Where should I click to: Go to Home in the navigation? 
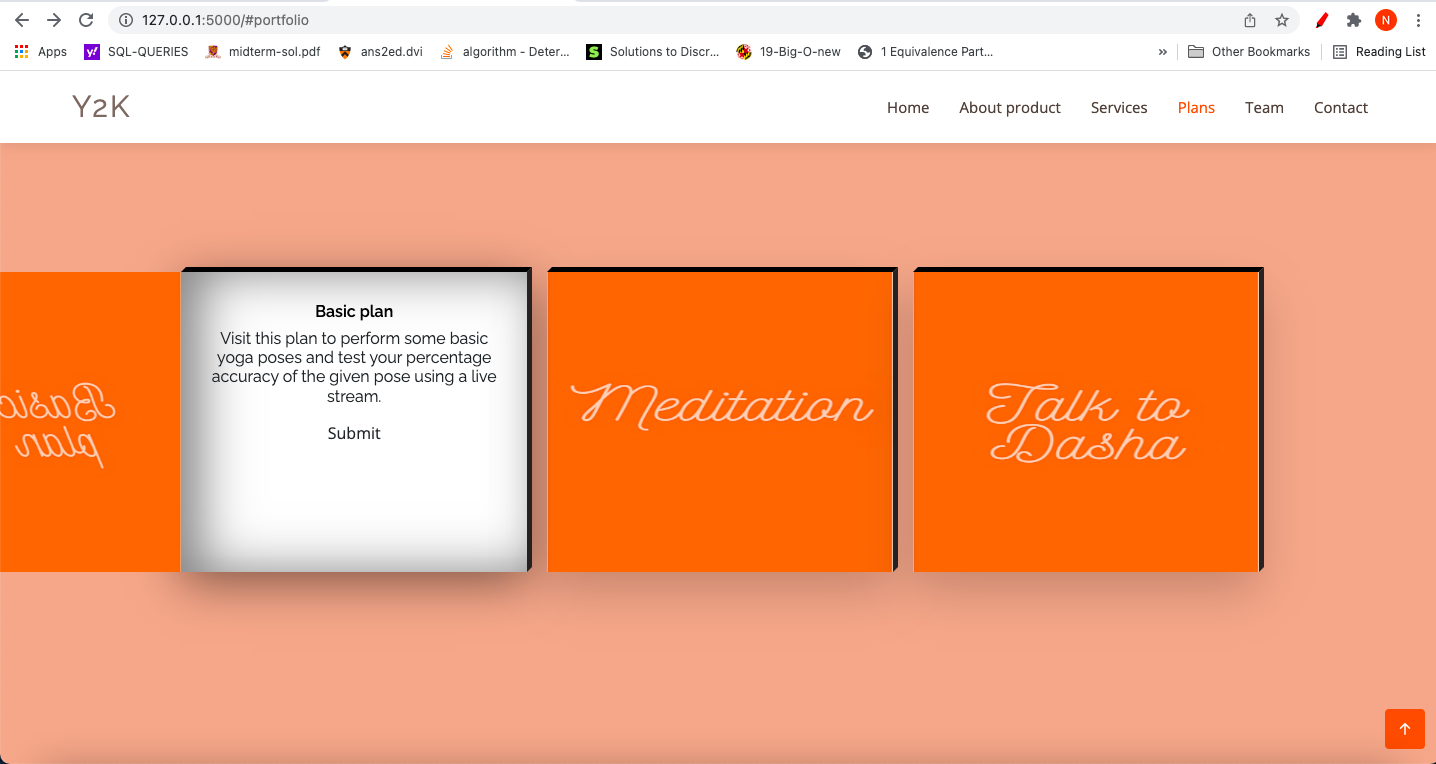908,108
